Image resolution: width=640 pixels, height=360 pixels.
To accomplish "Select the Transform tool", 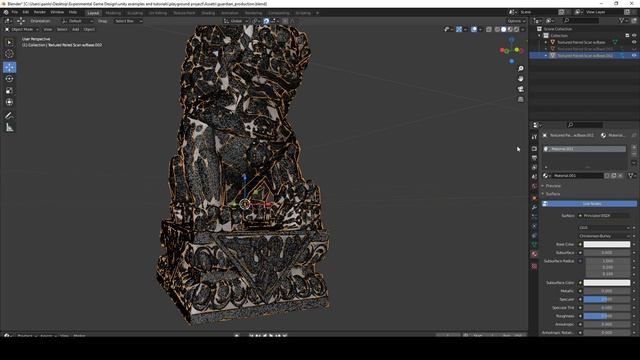I will (9, 102).
